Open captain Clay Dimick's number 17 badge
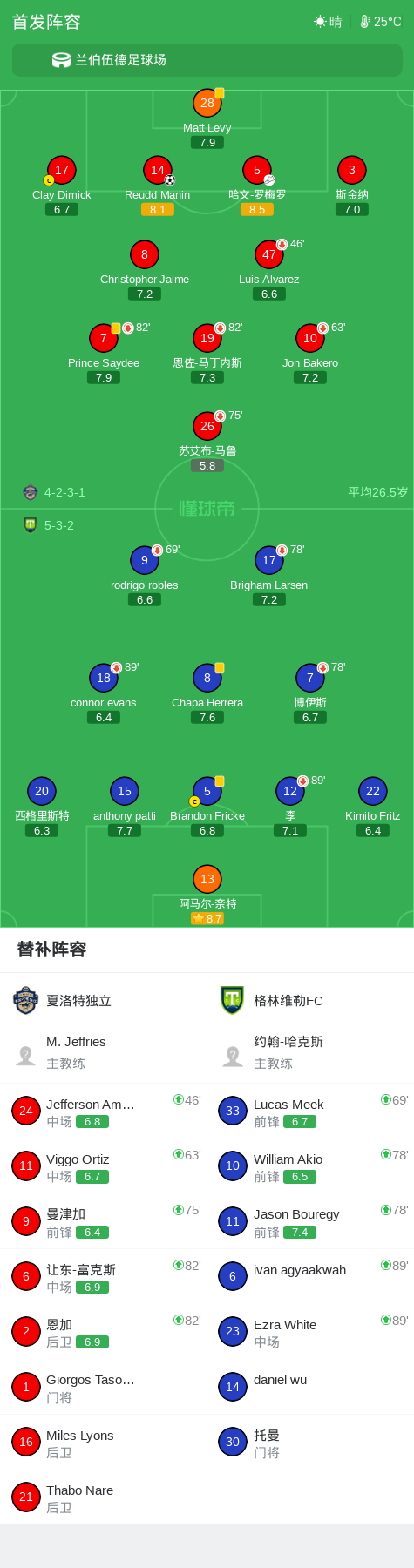Screen dimensions: 414x1568 (x=62, y=170)
